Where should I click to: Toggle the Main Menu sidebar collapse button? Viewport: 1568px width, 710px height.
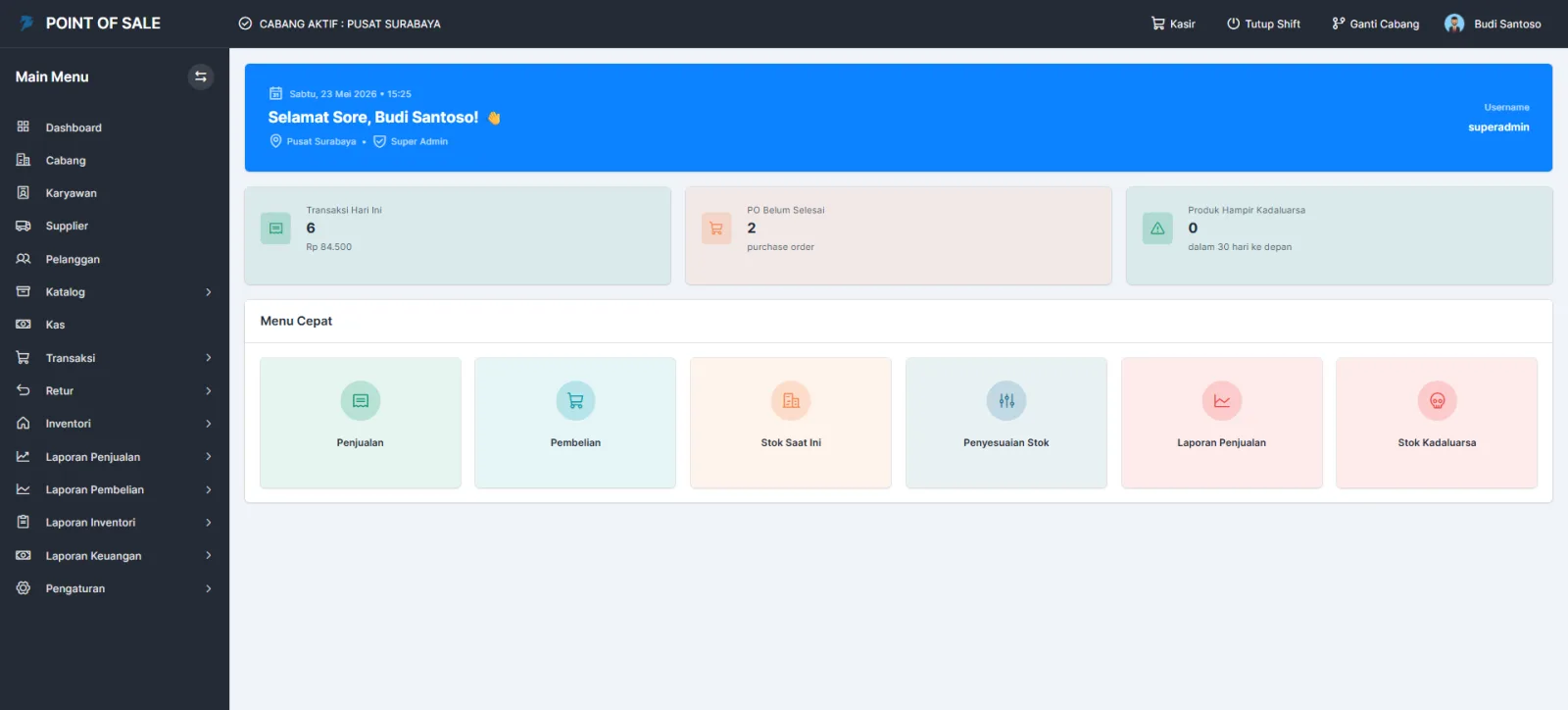(201, 76)
